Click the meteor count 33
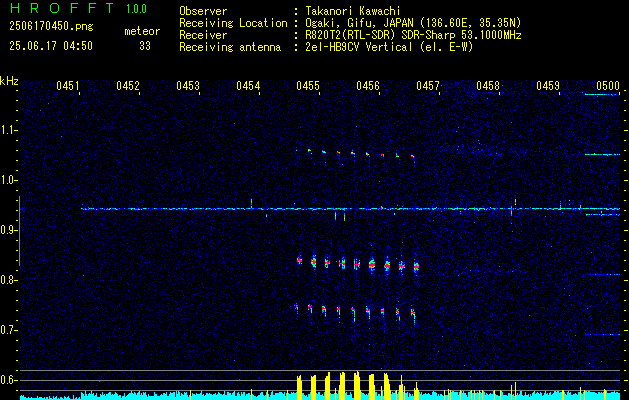 [145, 46]
